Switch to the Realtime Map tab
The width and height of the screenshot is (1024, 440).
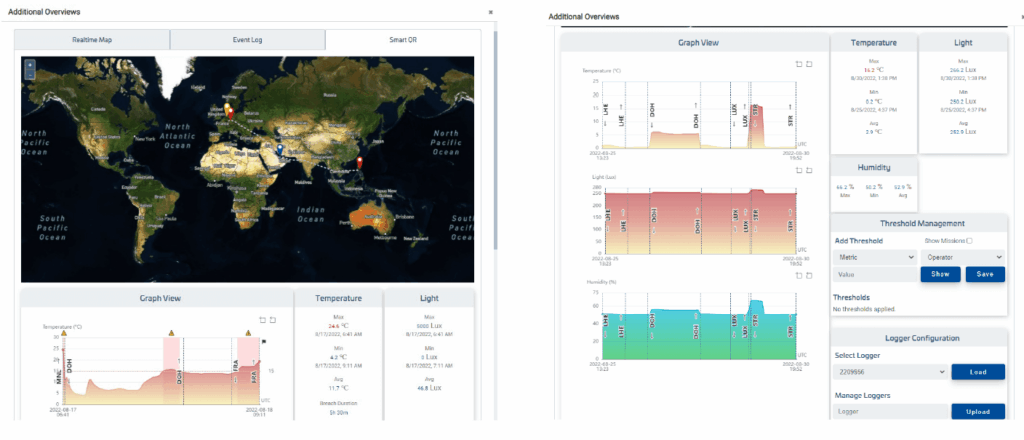pos(91,40)
